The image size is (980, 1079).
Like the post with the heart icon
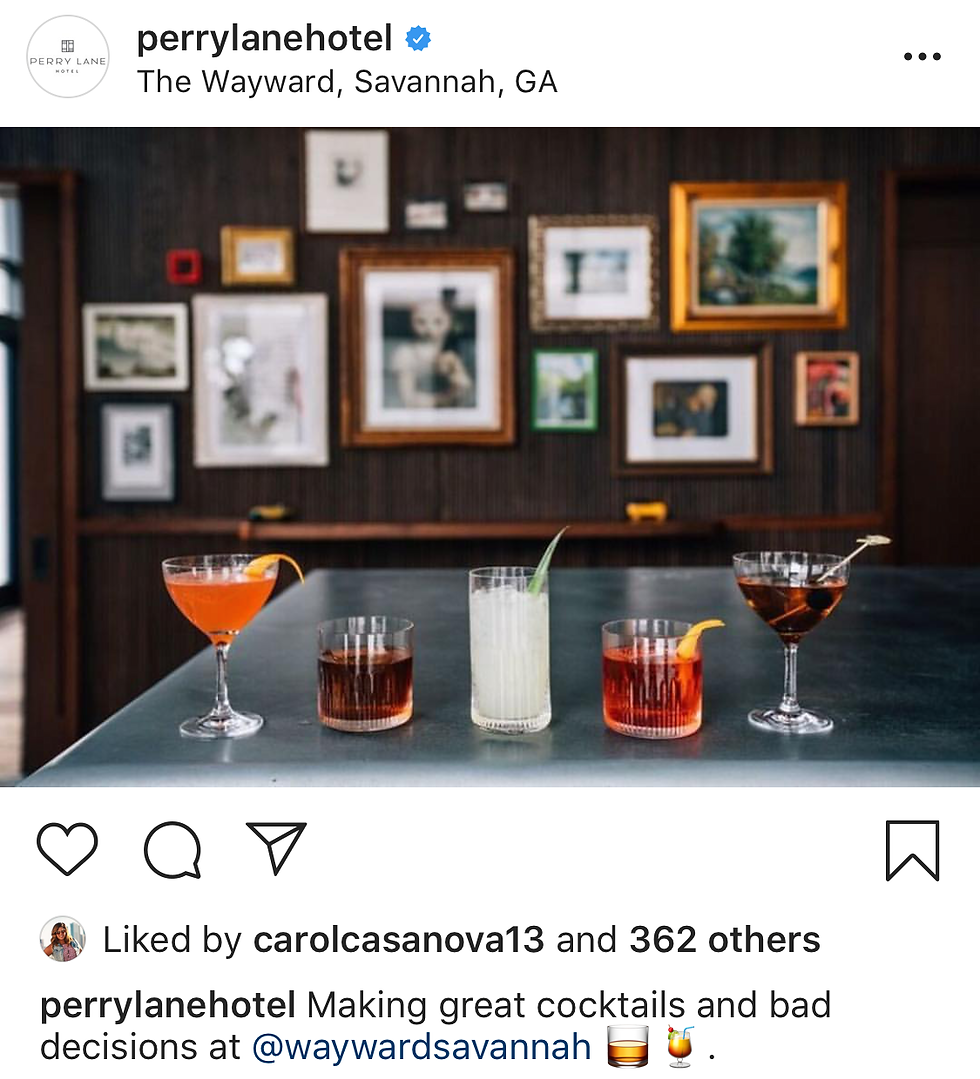[x=67, y=848]
